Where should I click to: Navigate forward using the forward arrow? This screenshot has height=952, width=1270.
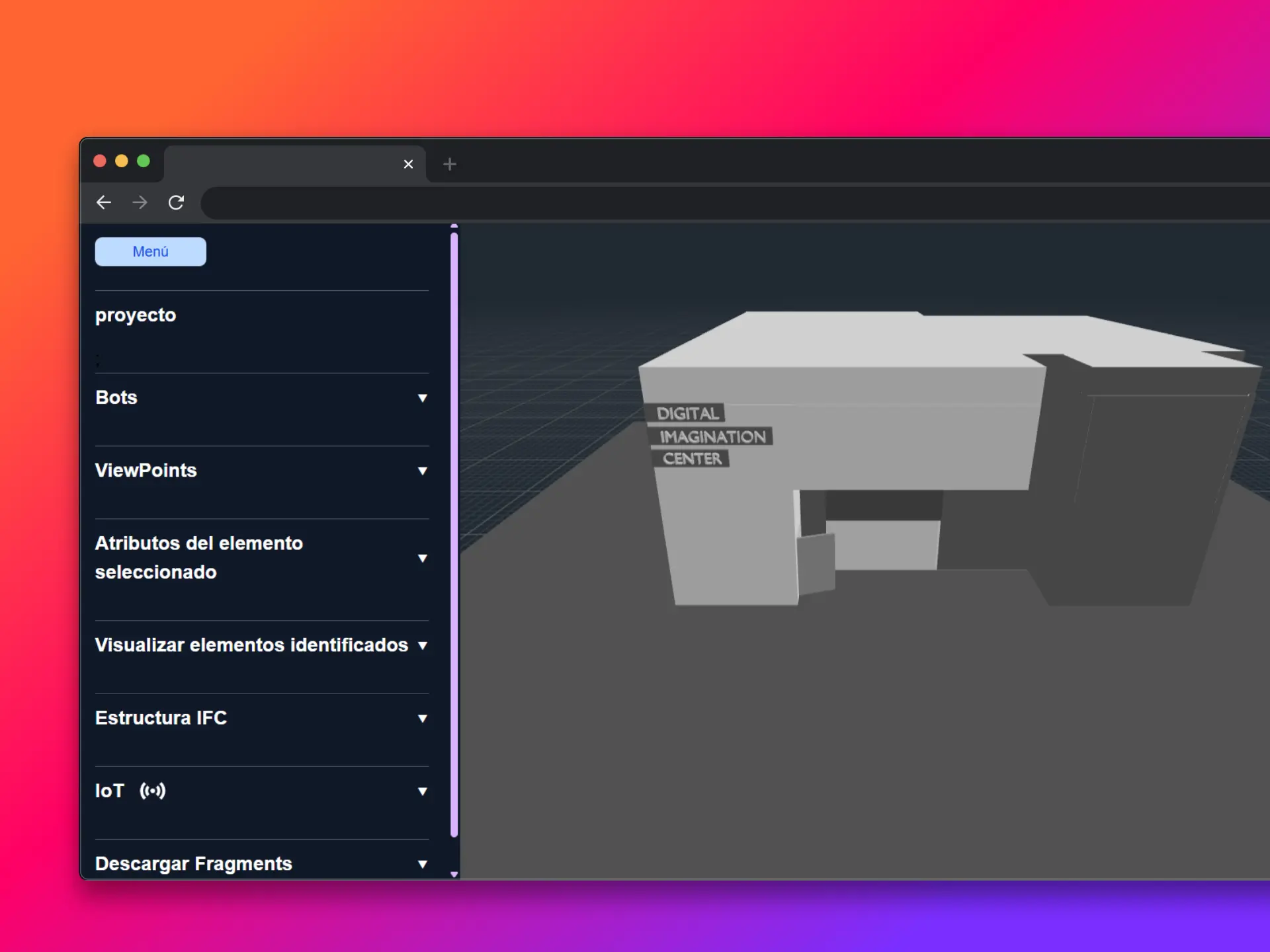140,202
